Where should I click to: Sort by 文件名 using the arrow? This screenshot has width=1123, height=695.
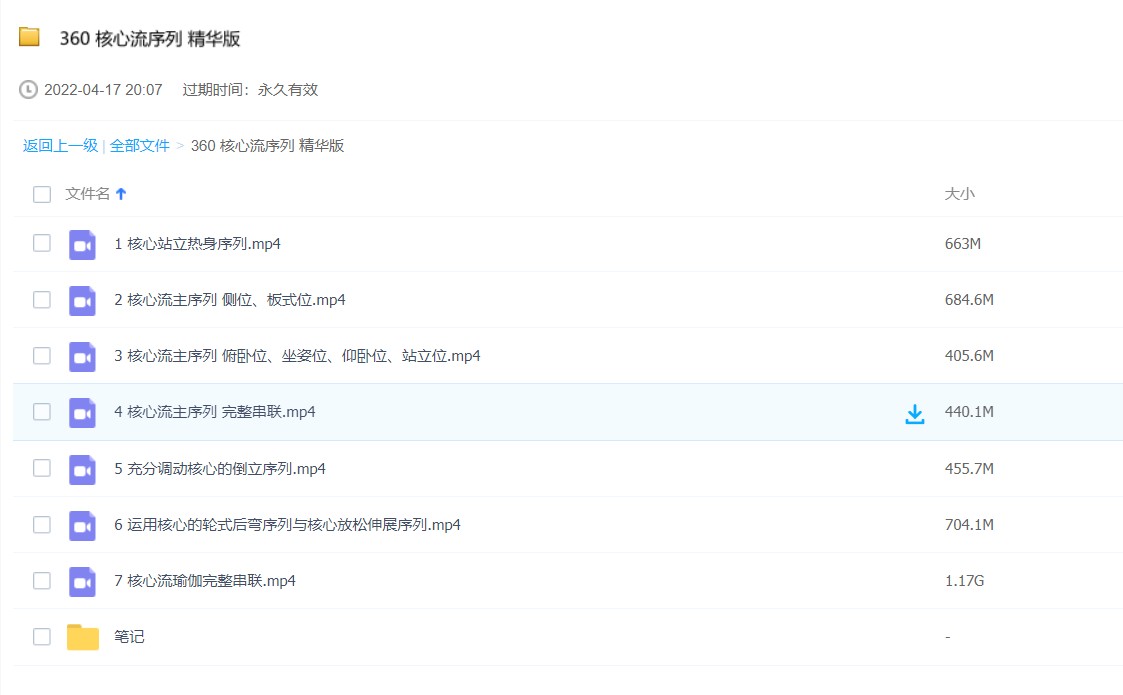(121, 194)
